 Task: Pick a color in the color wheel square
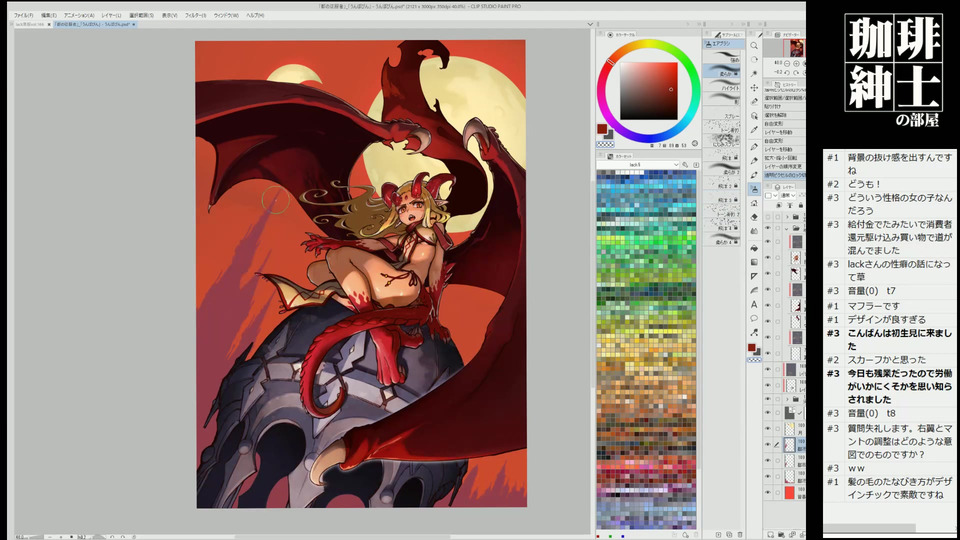pyautogui.click(x=648, y=91)
